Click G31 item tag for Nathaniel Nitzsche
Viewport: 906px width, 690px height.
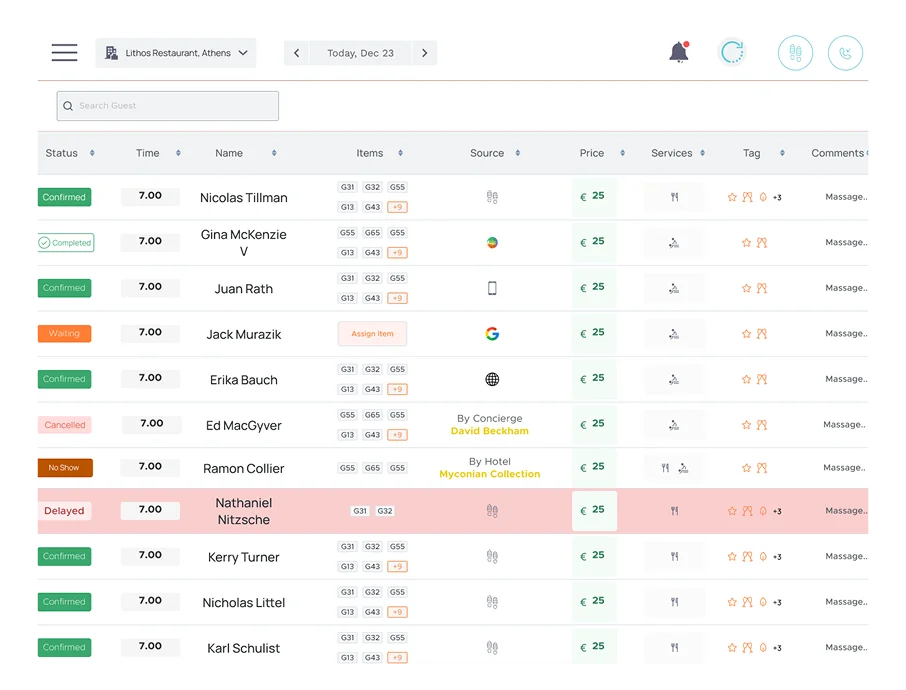360,511
